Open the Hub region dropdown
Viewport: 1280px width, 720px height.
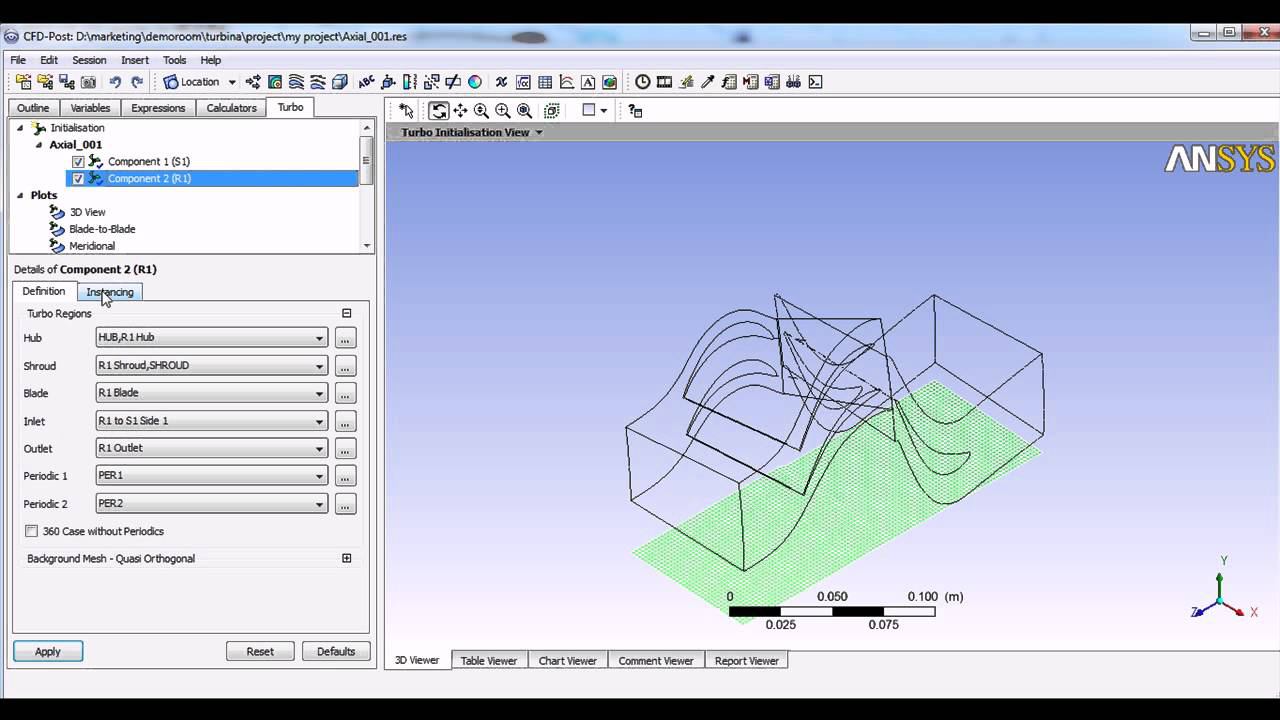(x=210, y=338)
